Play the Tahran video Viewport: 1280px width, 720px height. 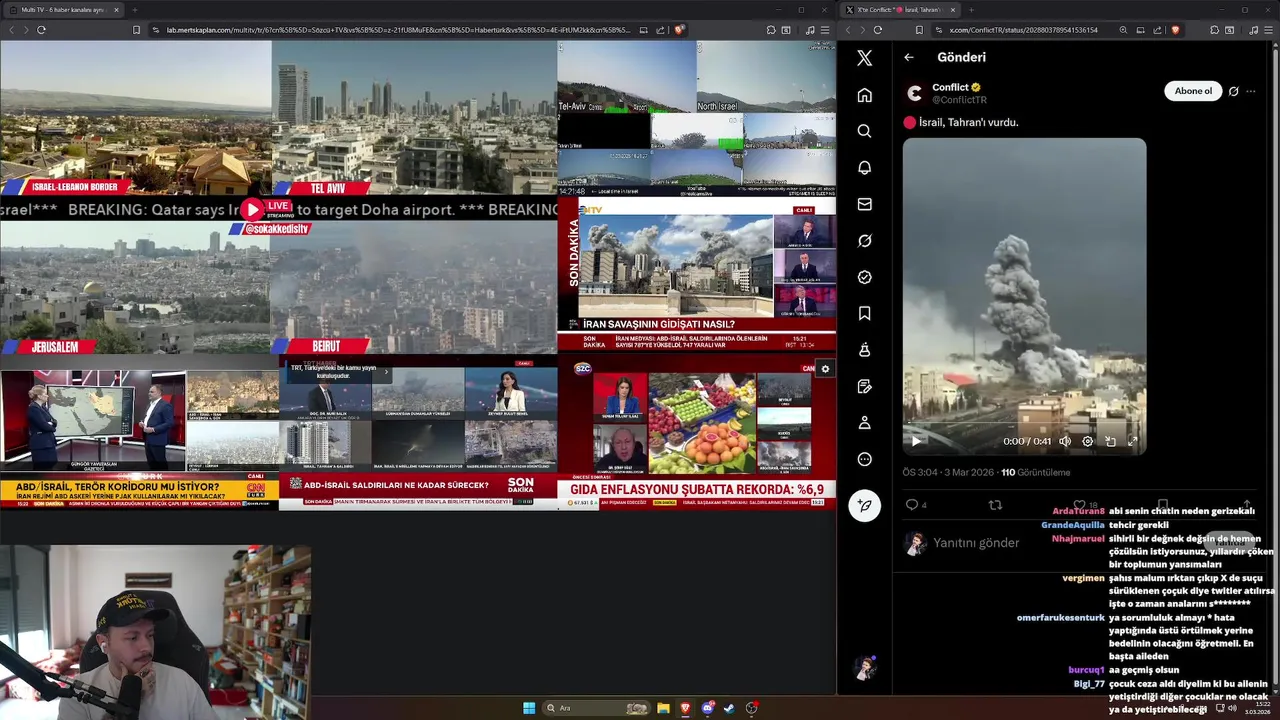pyautogui.click(x=915, y=441)
